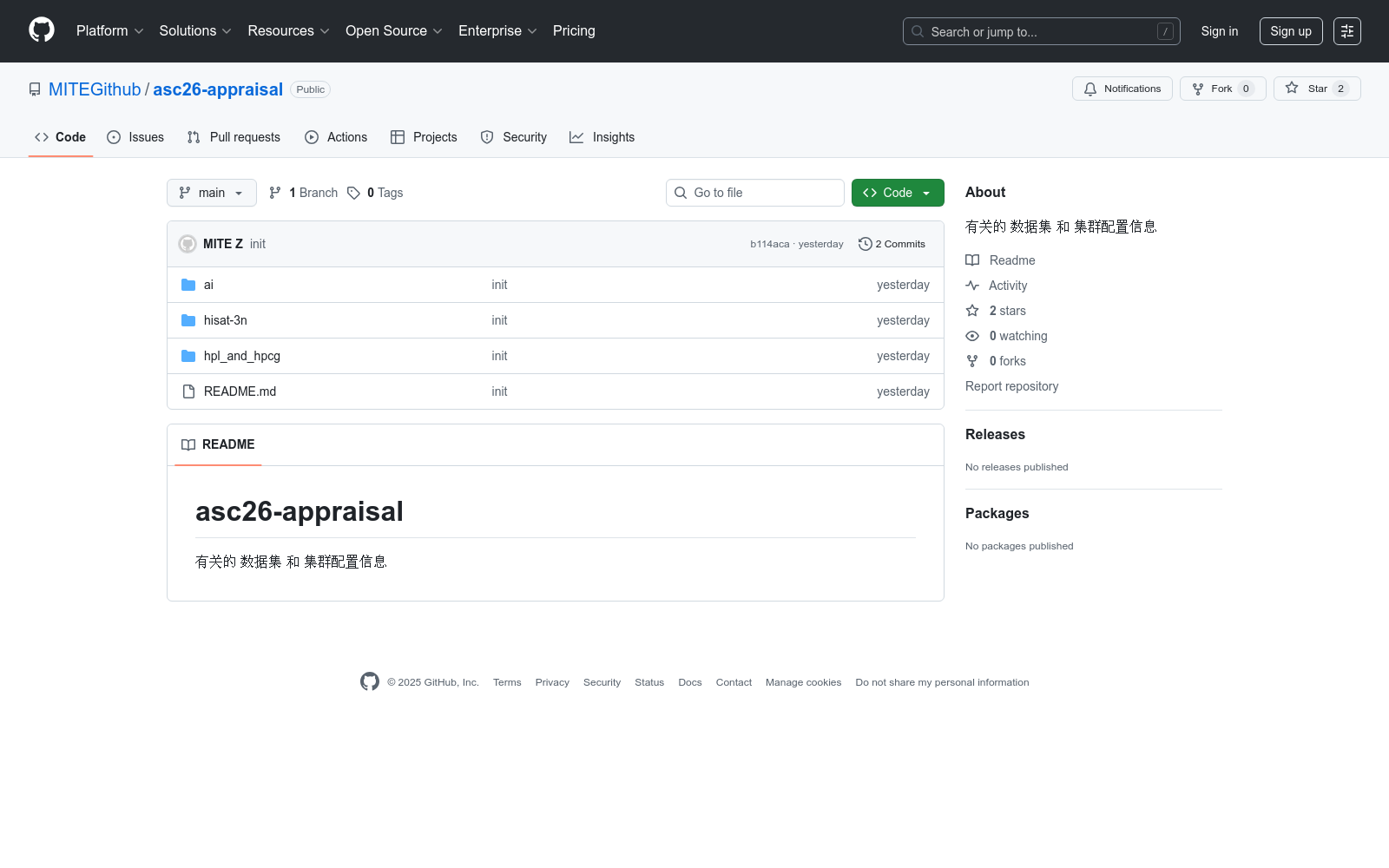Click the hisat-3n folder icon
Screen dimensions: 1389x868
tap(188, 320)
